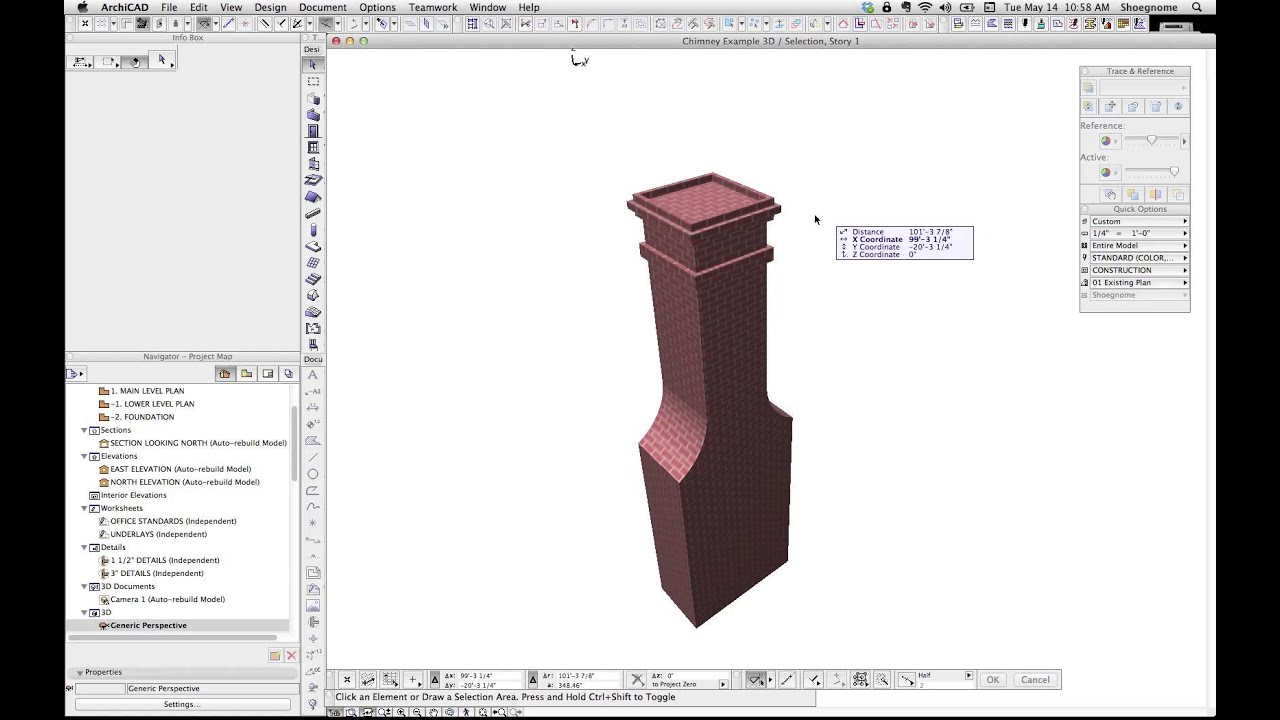Open the Options menu
This screenshot has height=720, width=1280.
[377, 8]
